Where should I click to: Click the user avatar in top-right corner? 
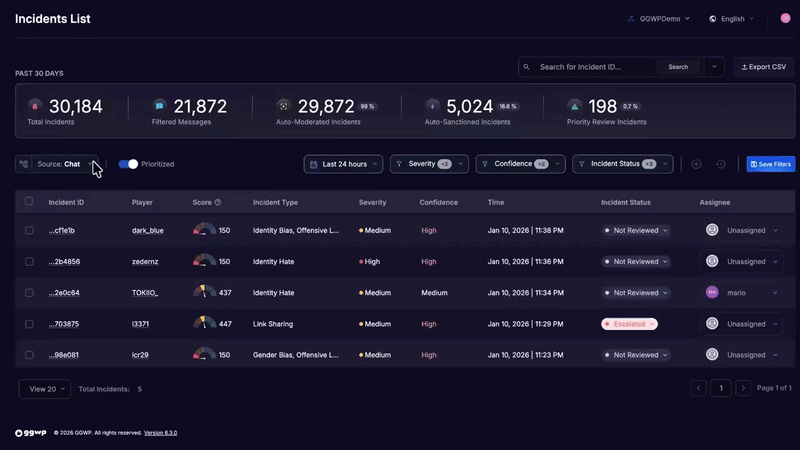pyautogui.click(x=785, y=18)
